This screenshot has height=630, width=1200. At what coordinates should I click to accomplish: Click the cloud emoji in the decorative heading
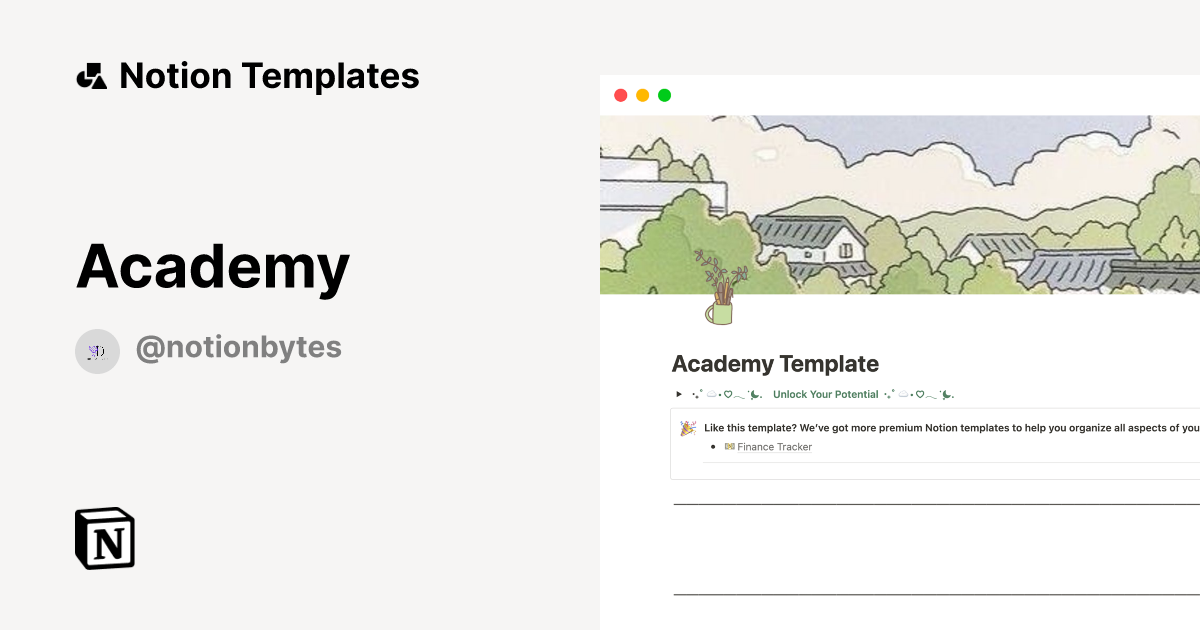pos(711,394)
